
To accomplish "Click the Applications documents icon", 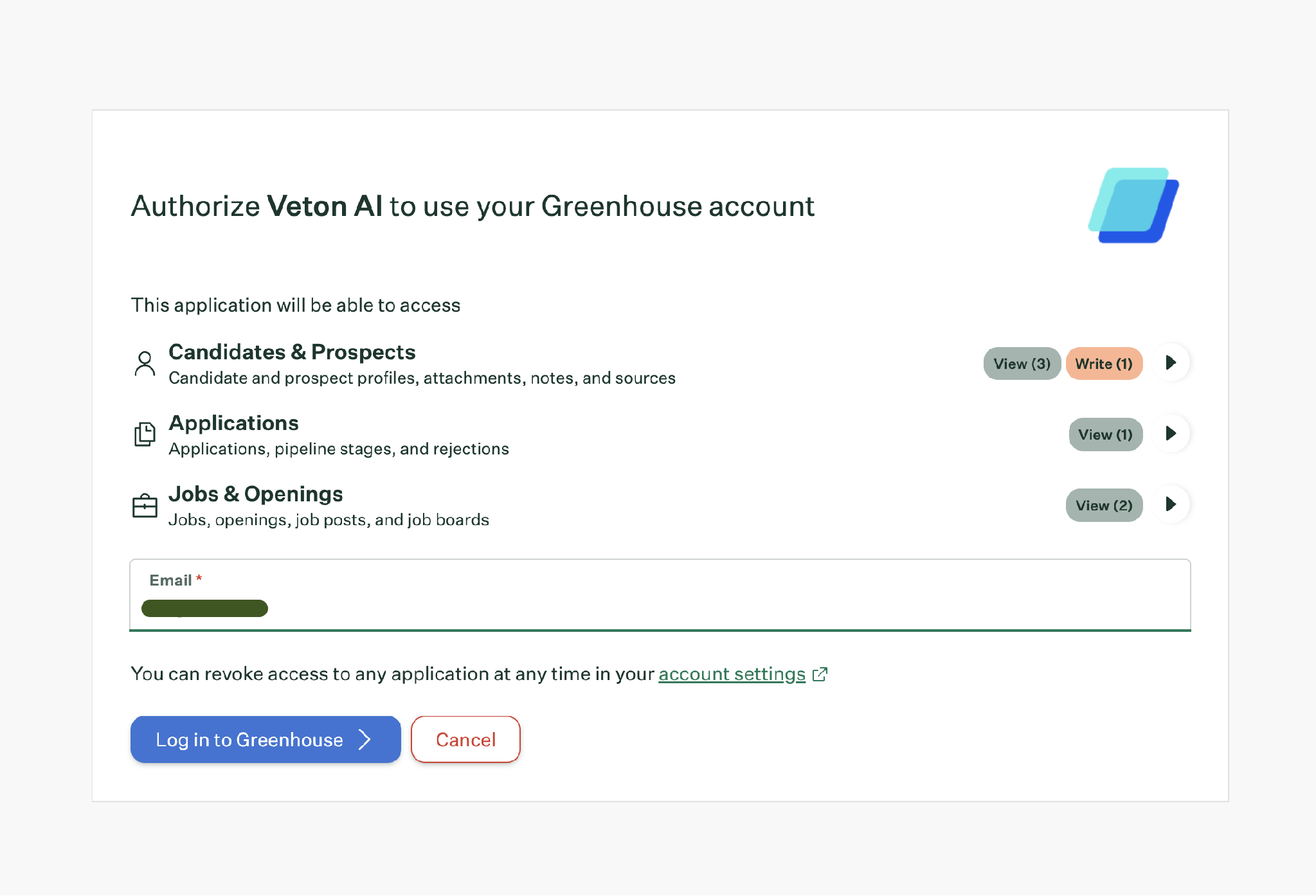I will point(145,435).
